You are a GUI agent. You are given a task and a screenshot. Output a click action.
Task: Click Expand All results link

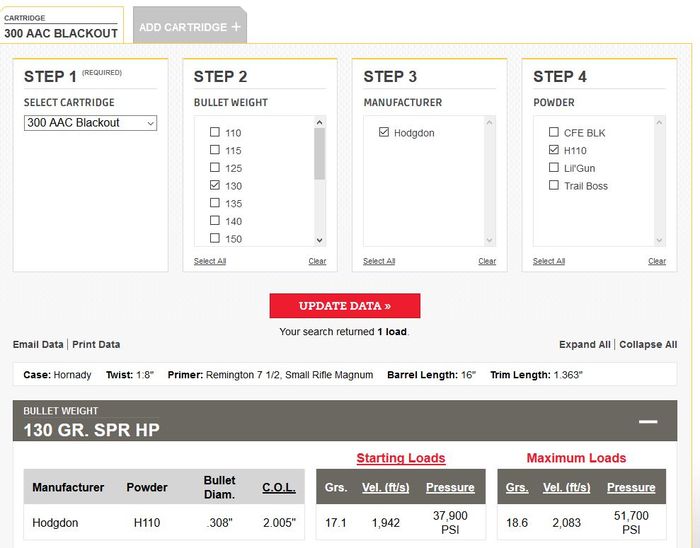(584, 345)
